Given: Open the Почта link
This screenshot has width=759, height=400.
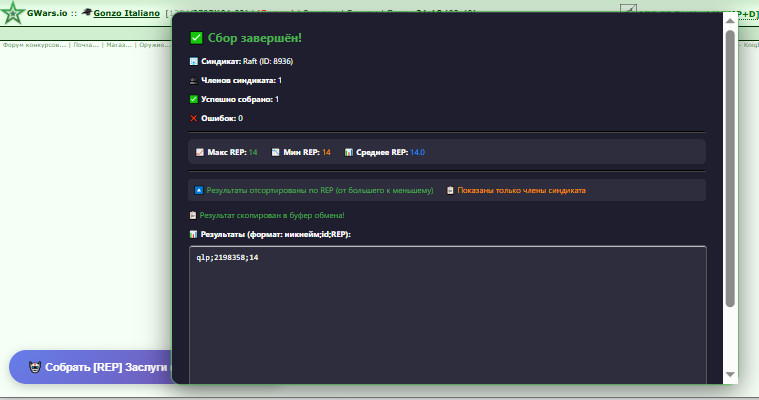Looking at the screenshot, I should [86, 45].
